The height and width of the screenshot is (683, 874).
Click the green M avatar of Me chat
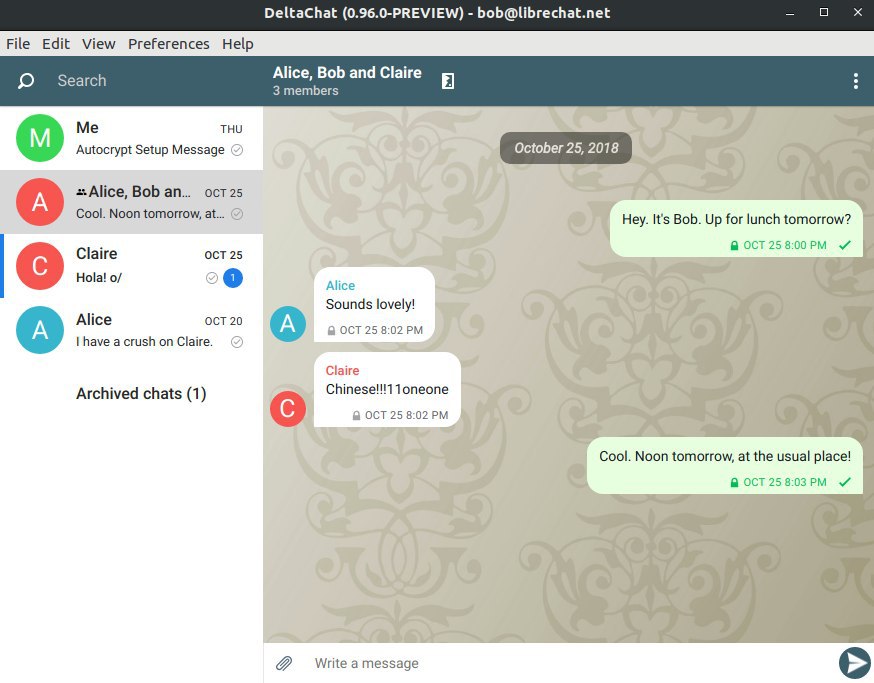[40, 138]
